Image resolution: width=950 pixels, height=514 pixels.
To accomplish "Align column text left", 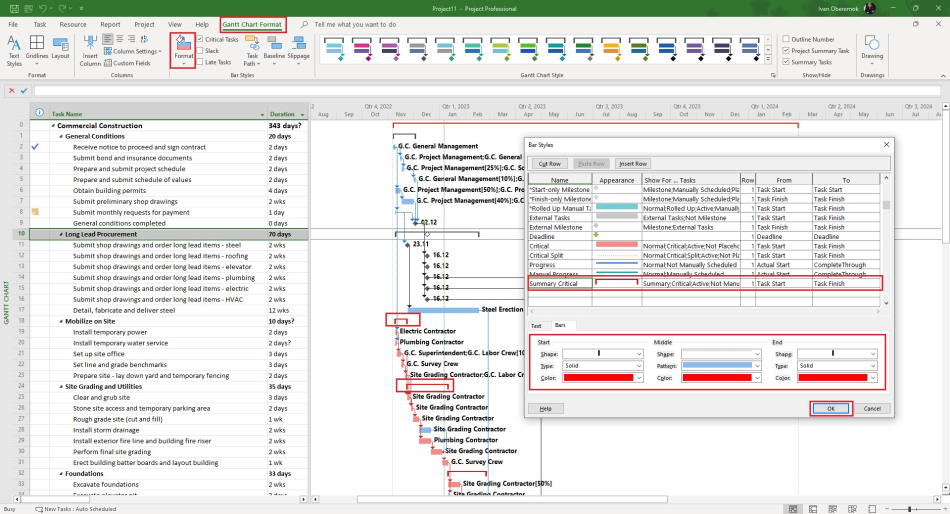I will 108,39.
